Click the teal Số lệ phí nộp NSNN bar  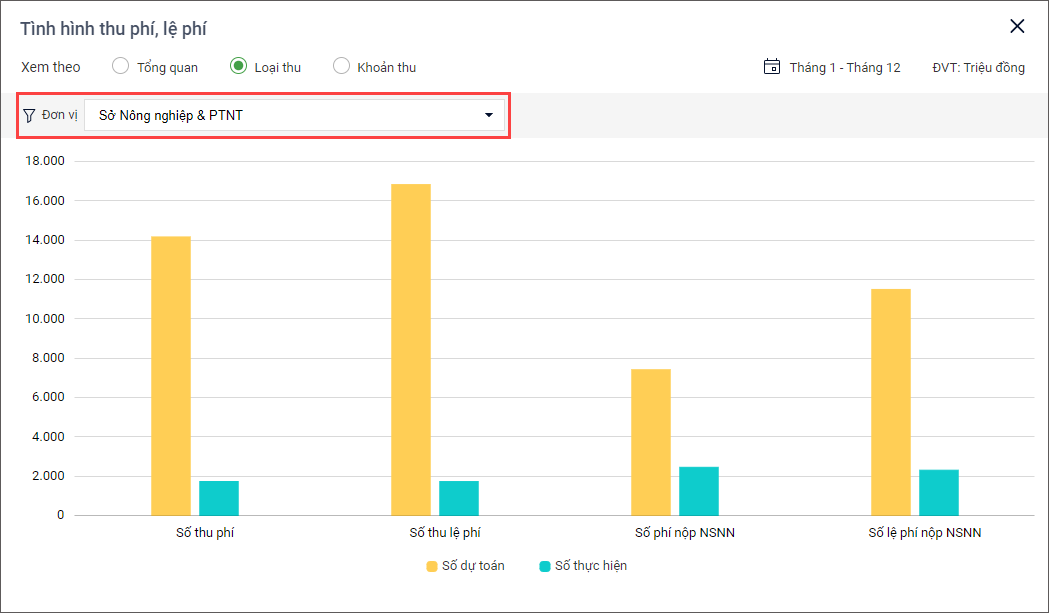click(x=939, y=492)
